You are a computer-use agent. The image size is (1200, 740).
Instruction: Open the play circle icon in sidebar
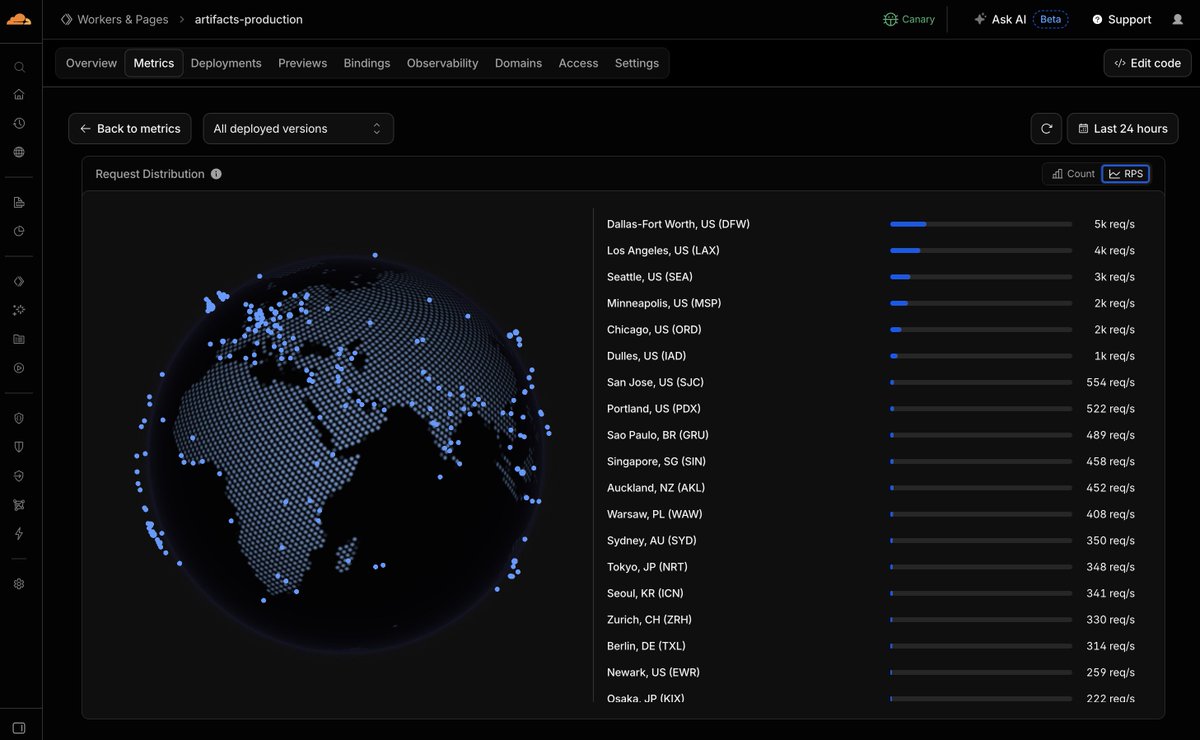point(19,367)
